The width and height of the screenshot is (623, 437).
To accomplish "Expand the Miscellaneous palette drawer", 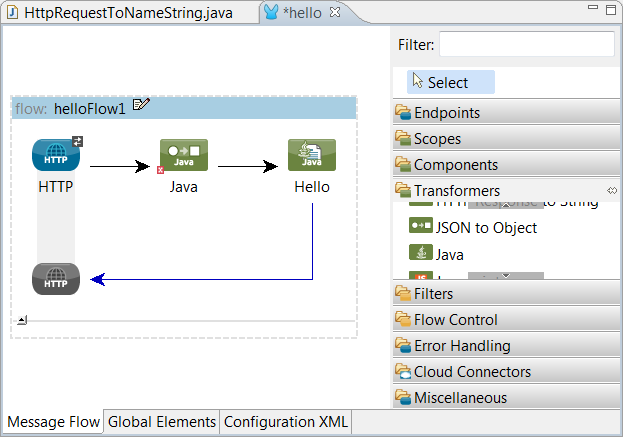I will pyautogui.click(x=506, y=398).
